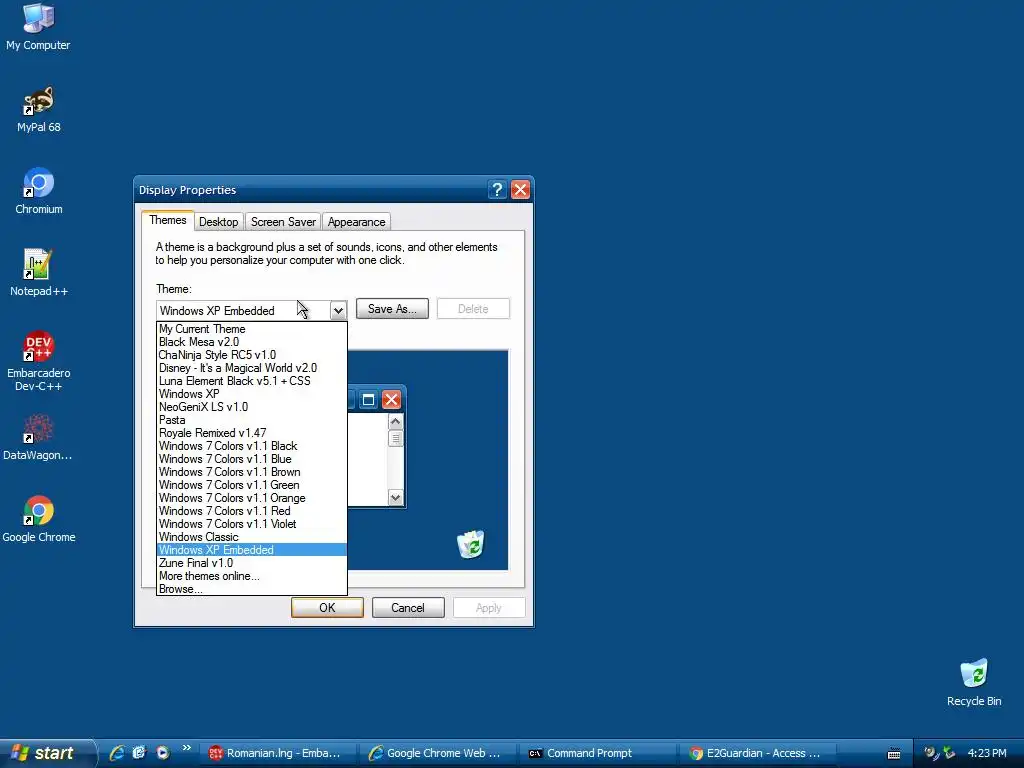
Task: Open Embarcadero Dev-C++ desktop shortcut
Action: [39, 360]
